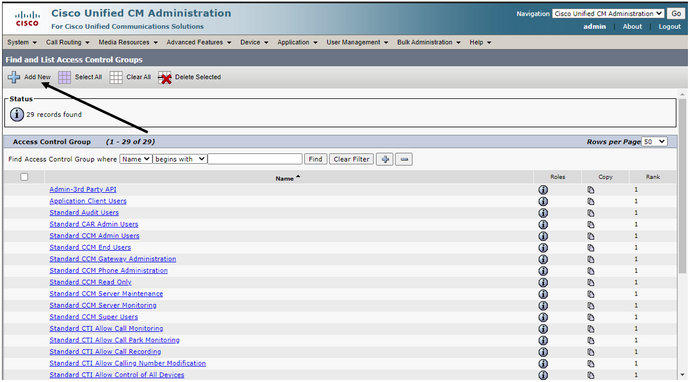Click the Clear Filter button
690x382 pixels.
click(351, 159)
